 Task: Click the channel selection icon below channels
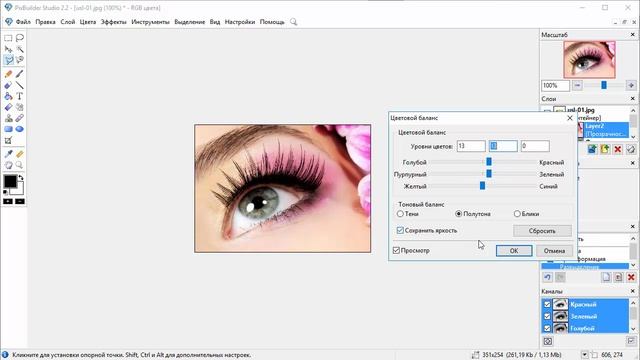click(548, 341)
